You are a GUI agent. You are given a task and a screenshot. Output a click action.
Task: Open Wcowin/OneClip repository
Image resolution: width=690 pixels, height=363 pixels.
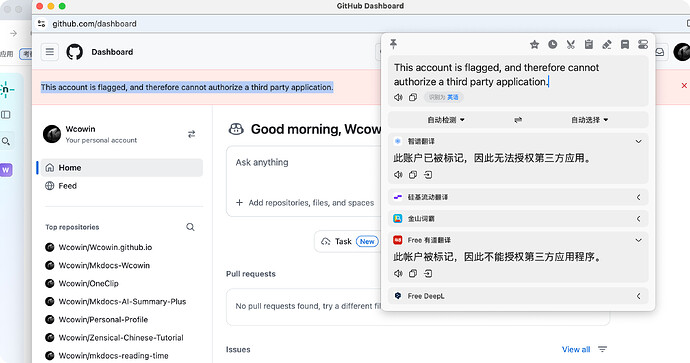point(88,283)
